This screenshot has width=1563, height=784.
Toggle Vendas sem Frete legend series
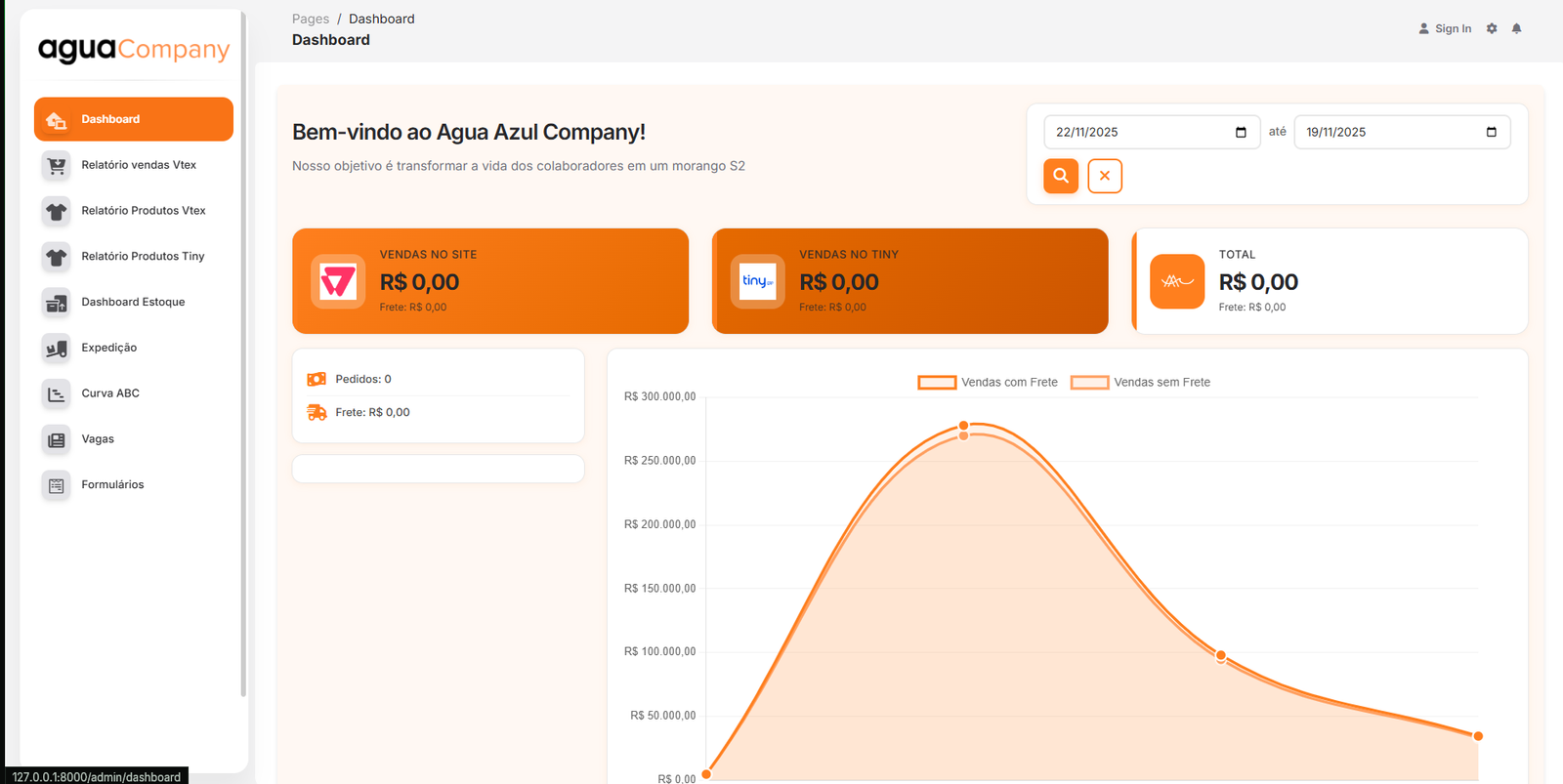(x=1140, y=382)
